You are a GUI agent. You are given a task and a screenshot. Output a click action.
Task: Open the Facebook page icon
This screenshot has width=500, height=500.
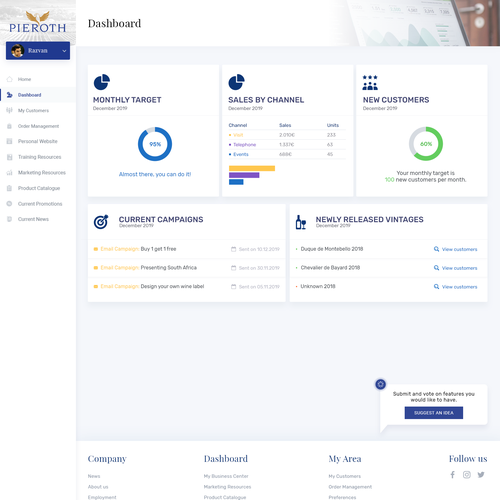tap(453, 475)
